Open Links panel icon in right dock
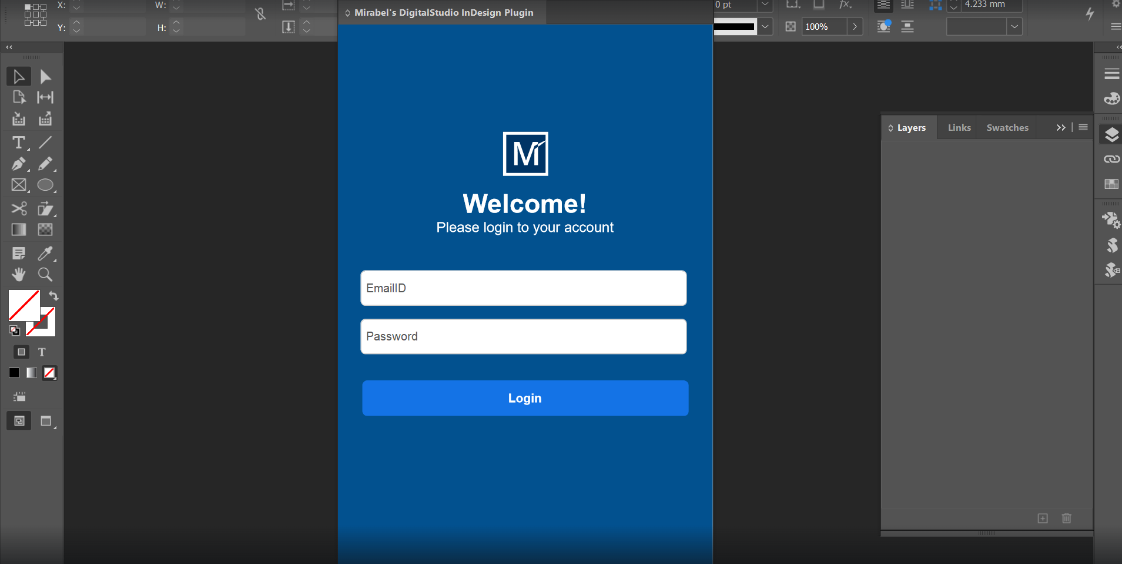The width and height of the screenshot is (1122, 564). coord(1111,159)
